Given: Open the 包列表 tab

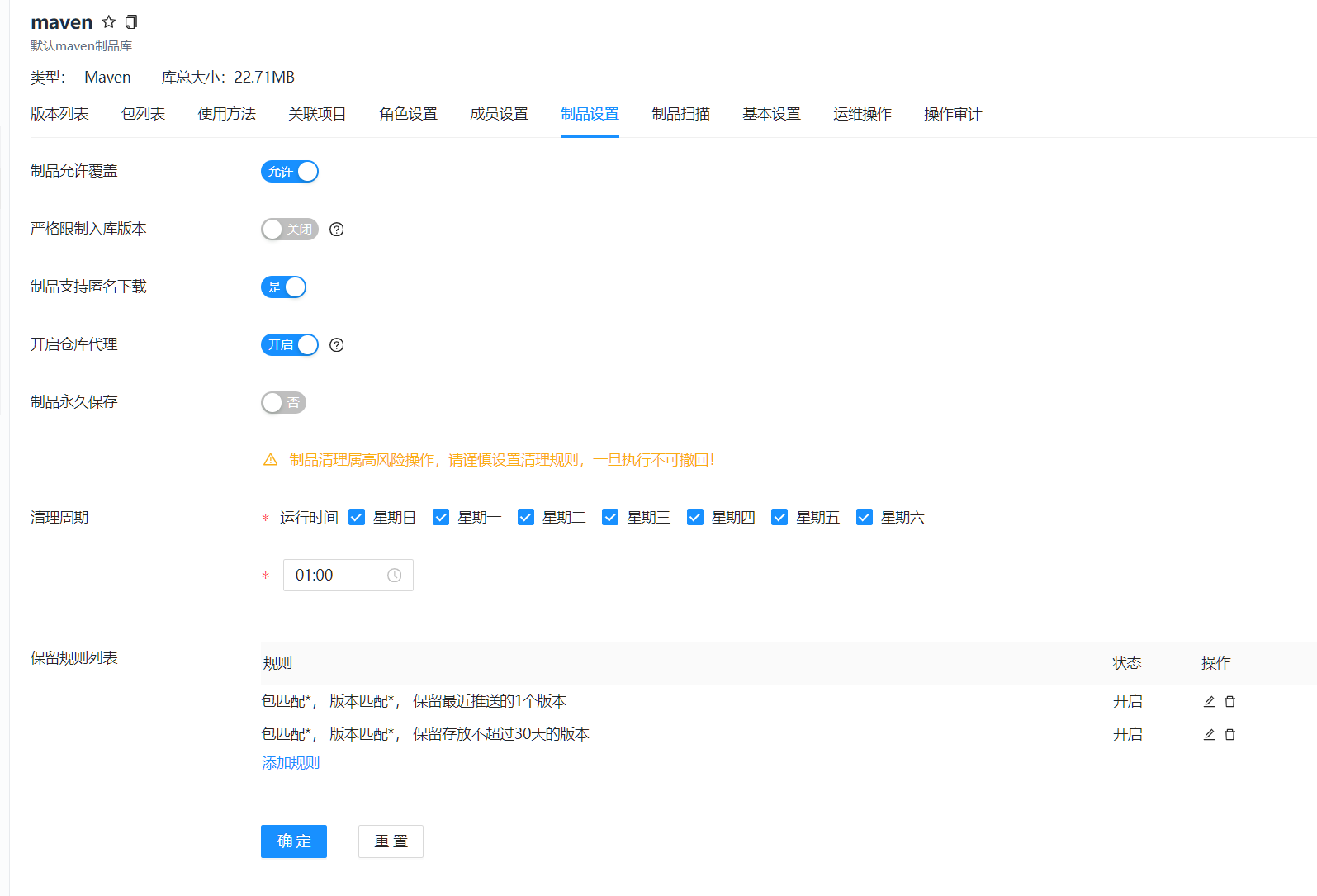Looking at the screenshot, I should [144, 114].
